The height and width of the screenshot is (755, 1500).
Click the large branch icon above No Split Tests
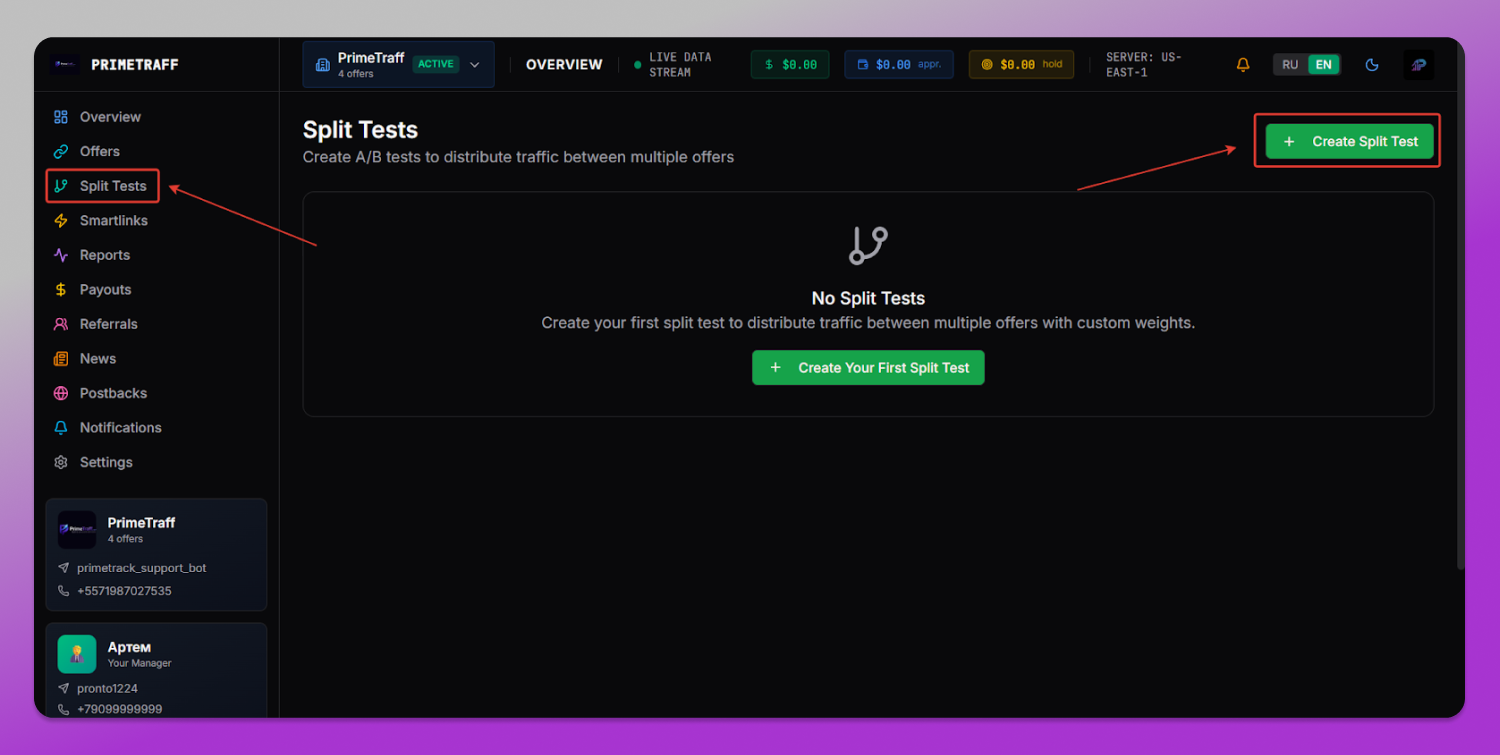click(868, 245)
